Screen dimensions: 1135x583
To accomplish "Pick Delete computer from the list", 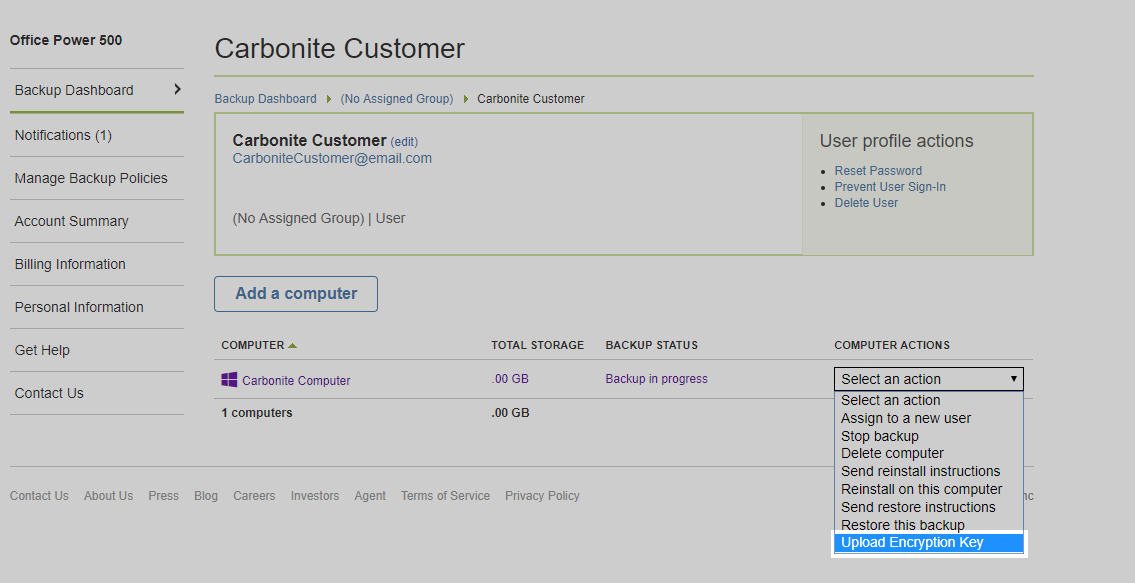I will click(x=892, y=453).
